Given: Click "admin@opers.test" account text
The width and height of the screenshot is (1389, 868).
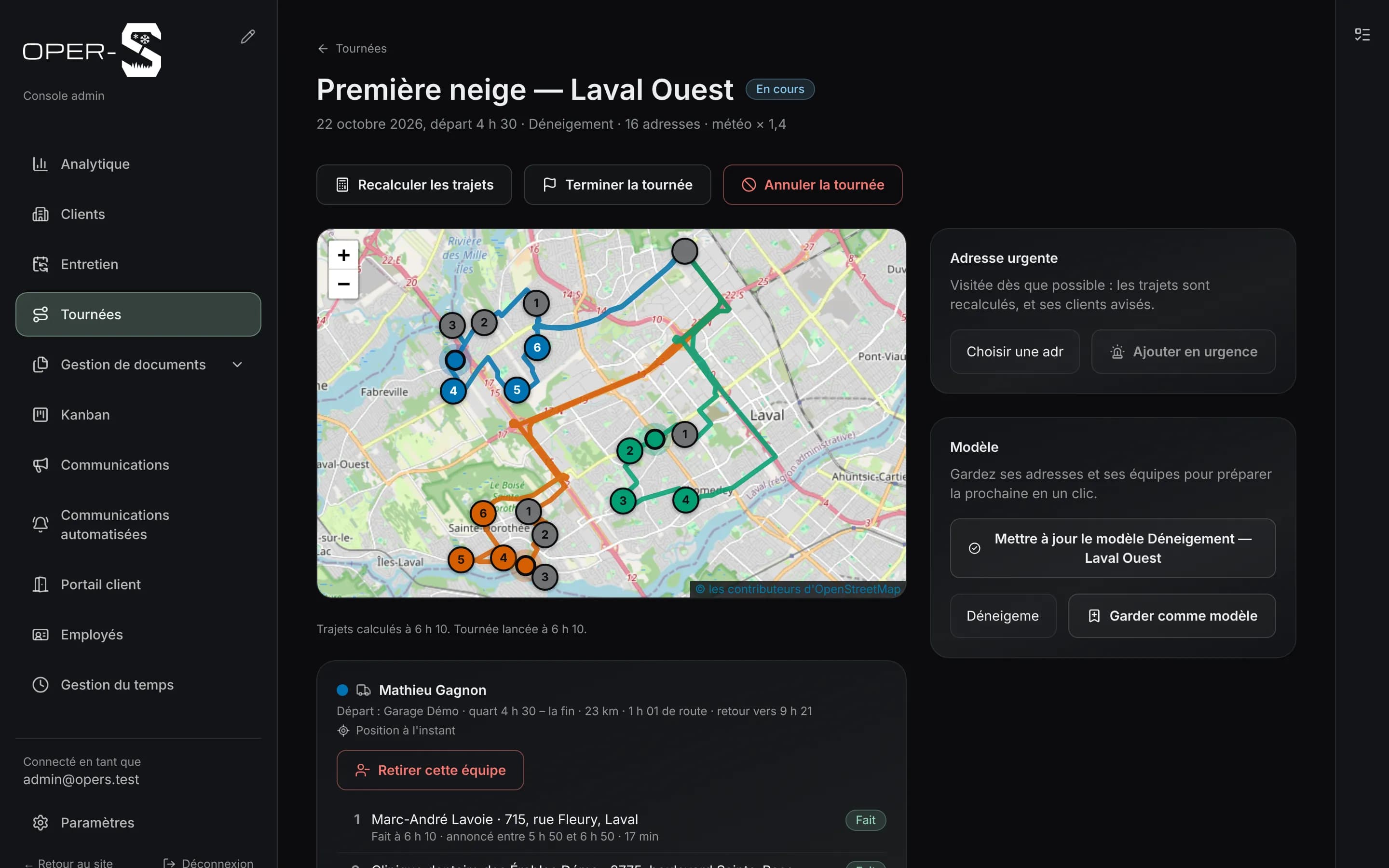Looking at the screenshot, I should point(81,780).
